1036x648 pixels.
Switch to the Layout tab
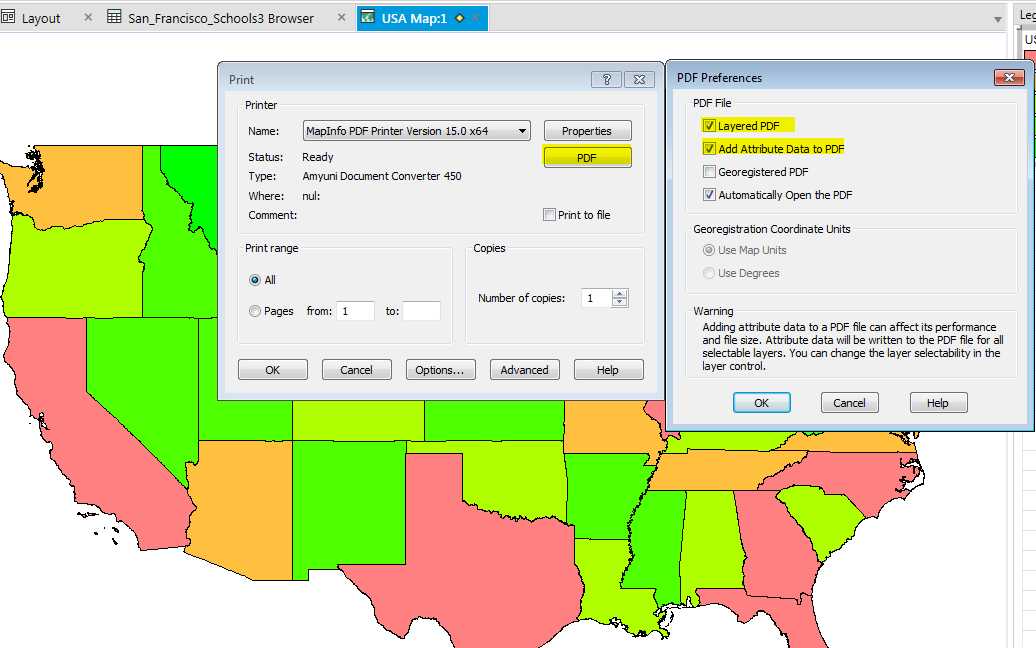click(40, 18)
